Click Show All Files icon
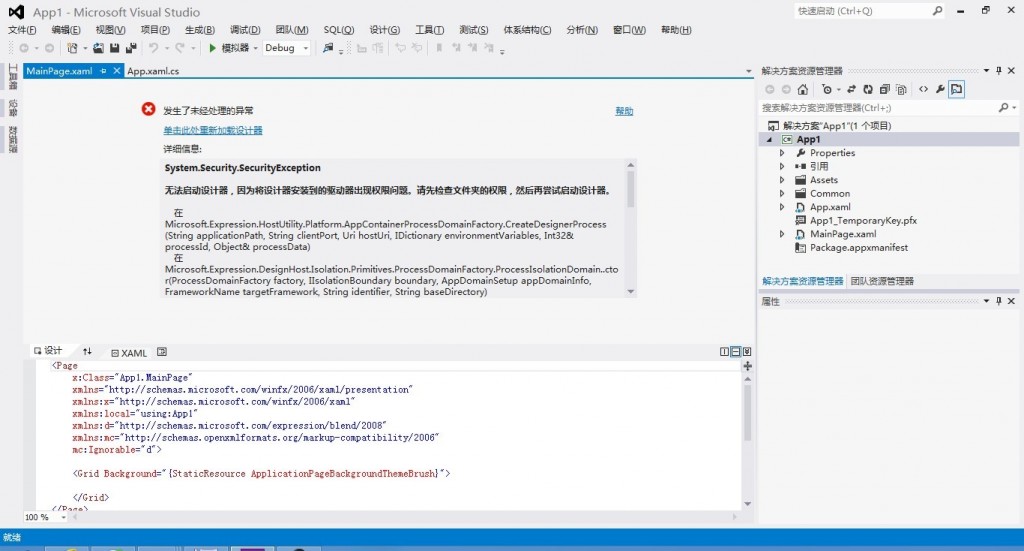The width and height of the screenshot is (1024, 551). pos(901,89)
